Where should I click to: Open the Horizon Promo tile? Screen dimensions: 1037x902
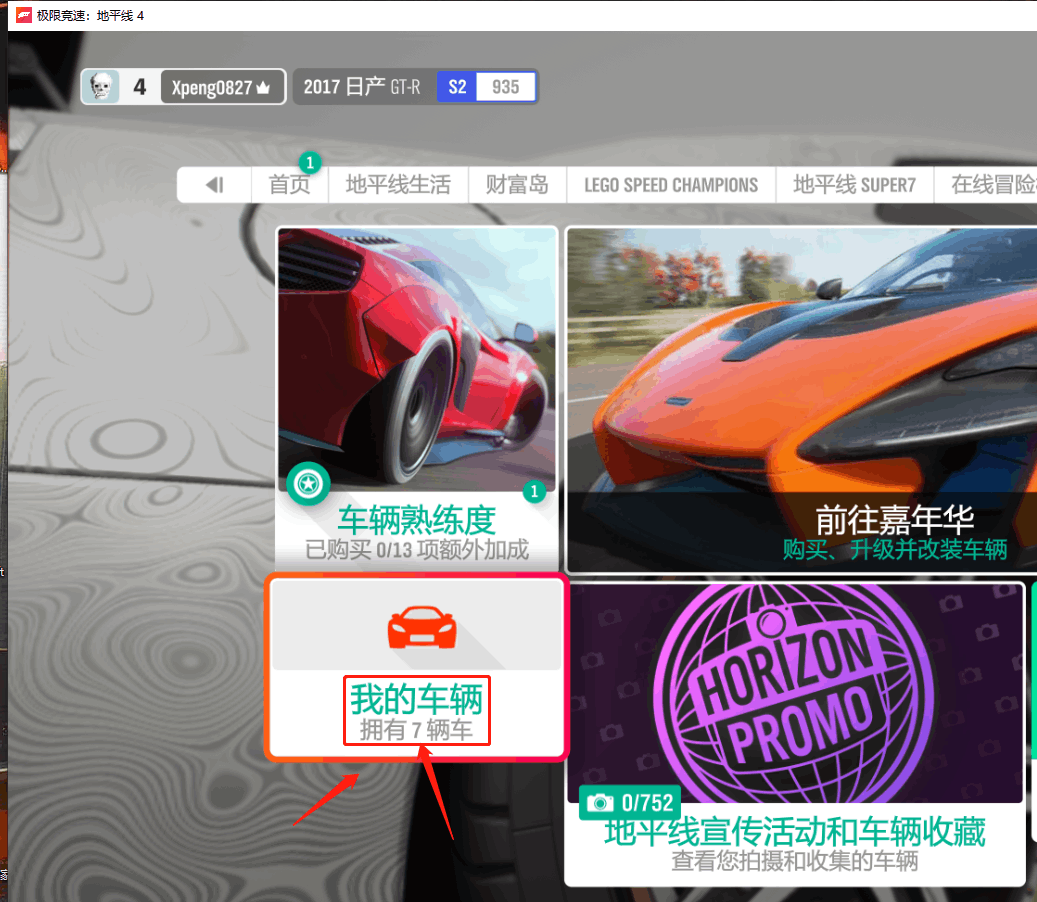tap(796, 734)
